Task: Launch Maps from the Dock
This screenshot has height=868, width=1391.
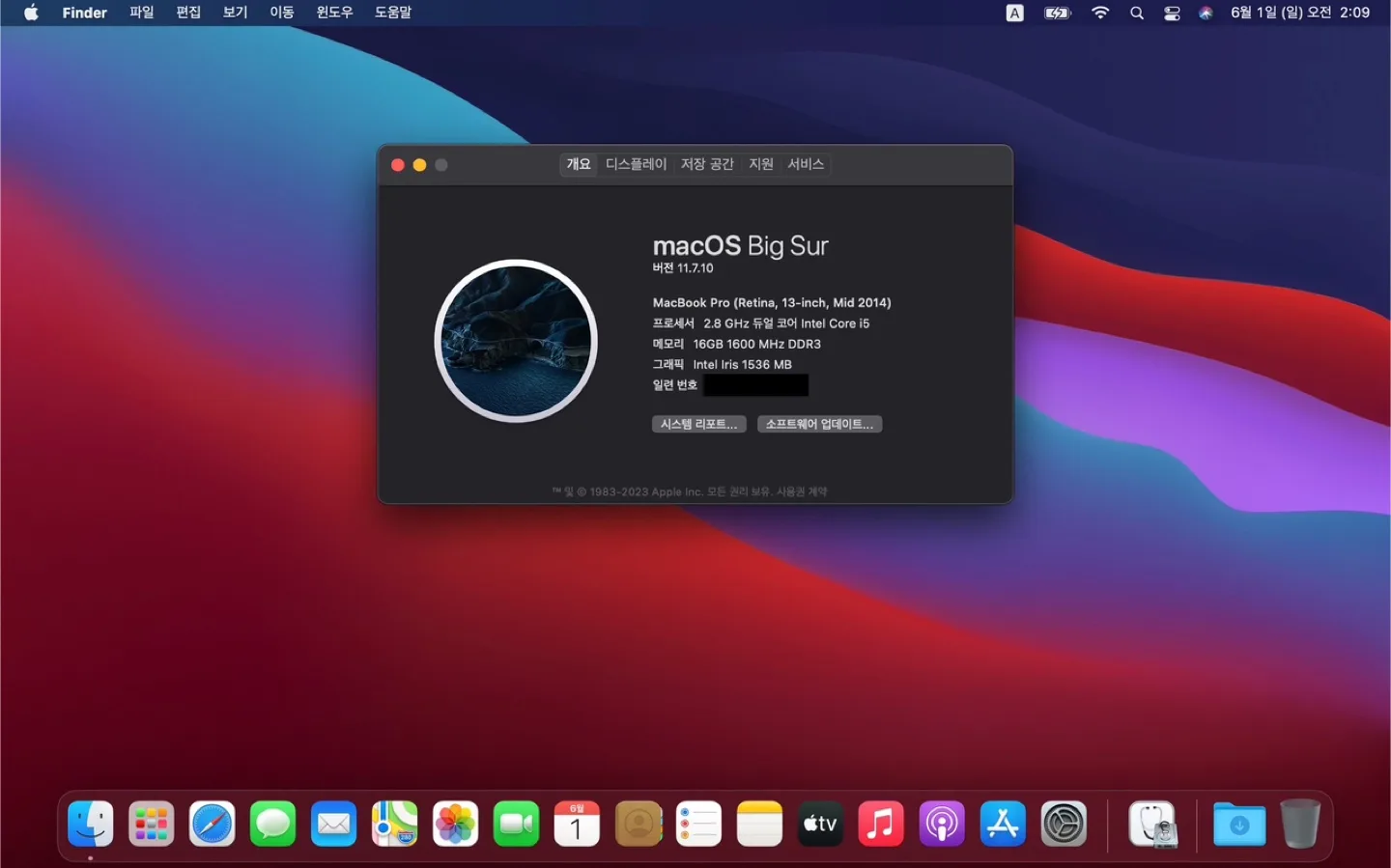Action: pos(395,824)
